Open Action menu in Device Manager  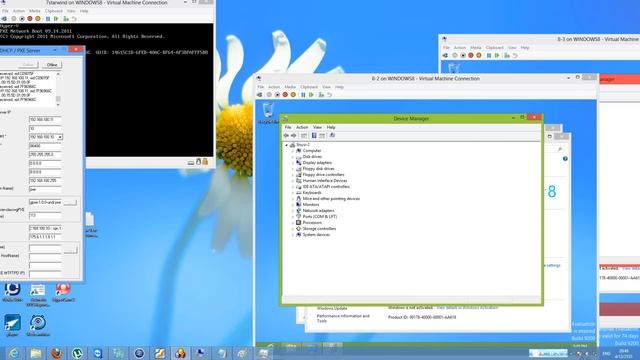click(302, 127)
